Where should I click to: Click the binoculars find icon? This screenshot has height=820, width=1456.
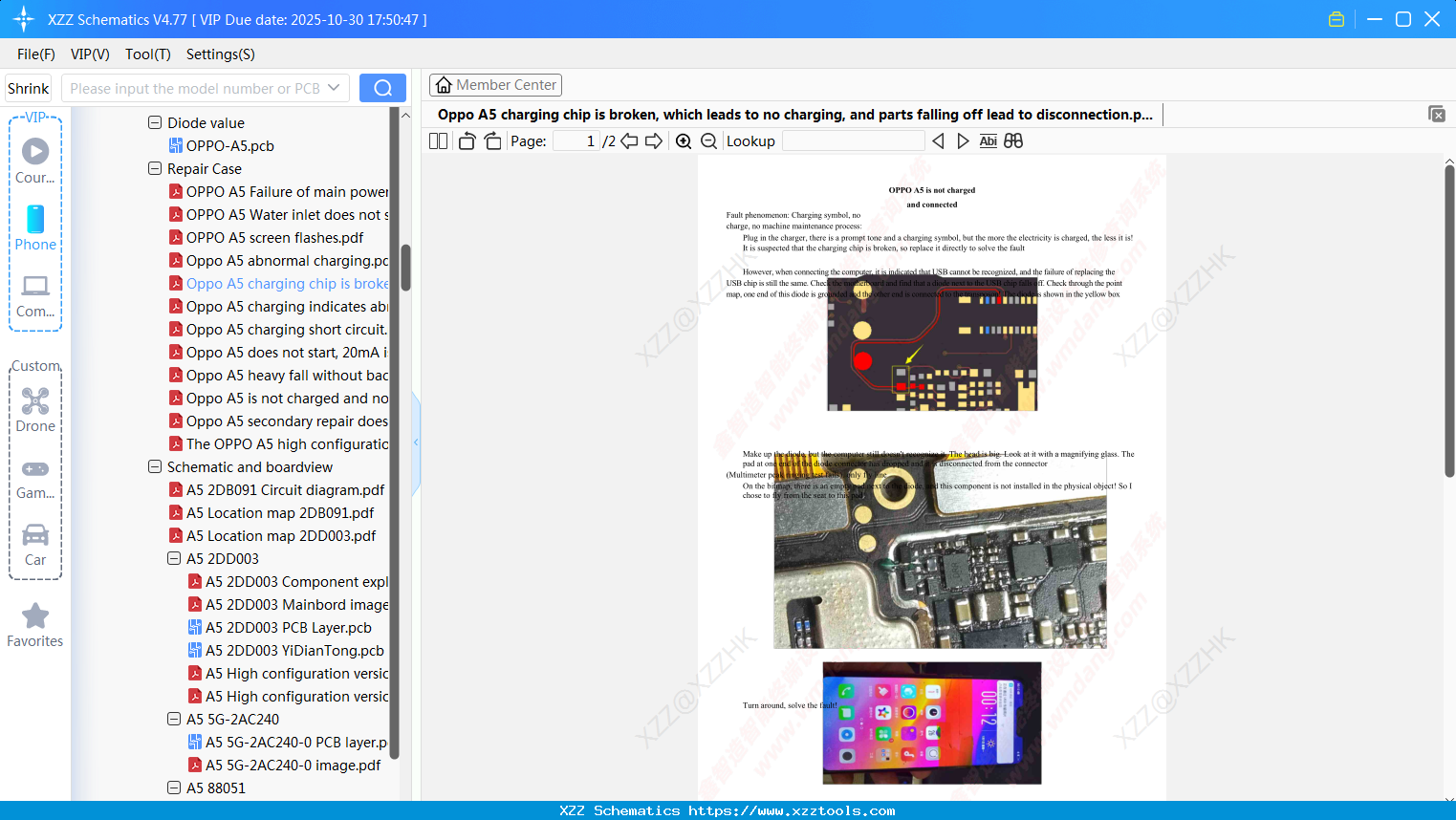(x=1013, y=140)
